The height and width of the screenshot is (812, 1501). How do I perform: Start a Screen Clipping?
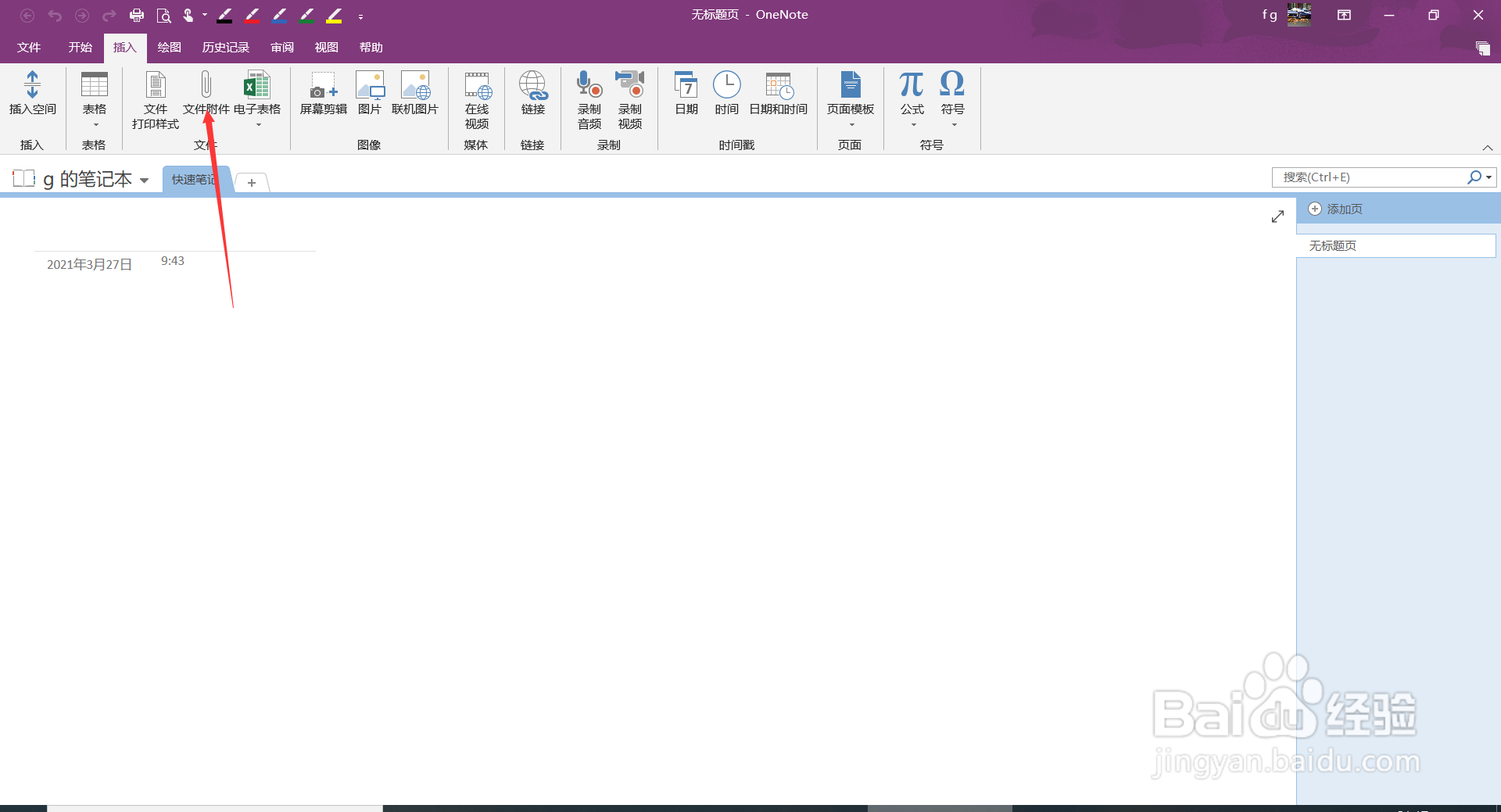[x=323, y=93]
